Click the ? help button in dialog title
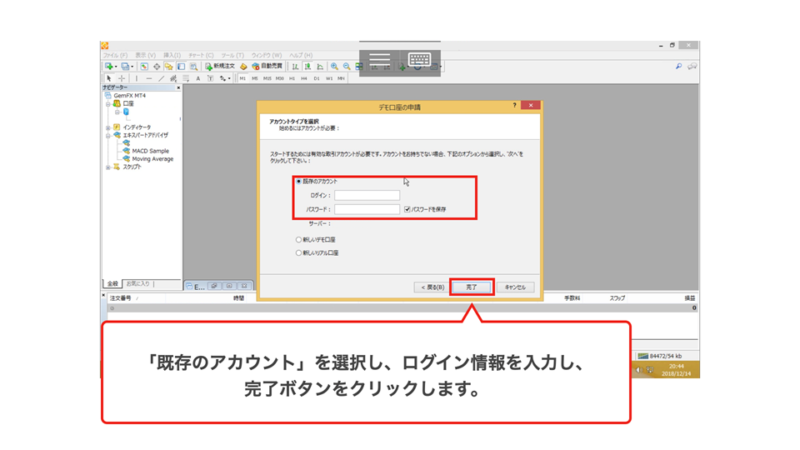This screenshot has width=800, height=450. pos(514,105)
